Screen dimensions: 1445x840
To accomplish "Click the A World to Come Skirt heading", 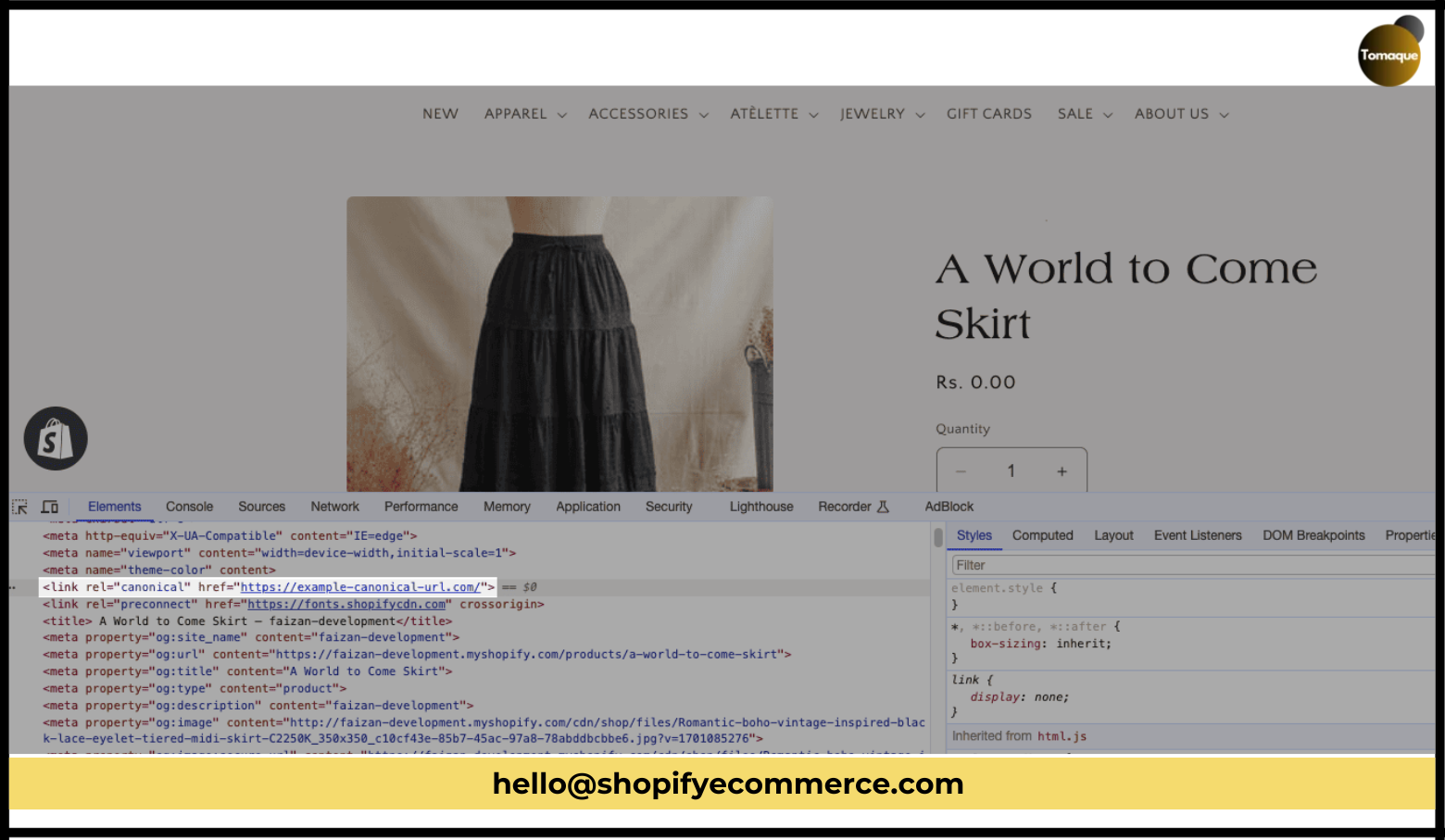I will pos(1126,296).
